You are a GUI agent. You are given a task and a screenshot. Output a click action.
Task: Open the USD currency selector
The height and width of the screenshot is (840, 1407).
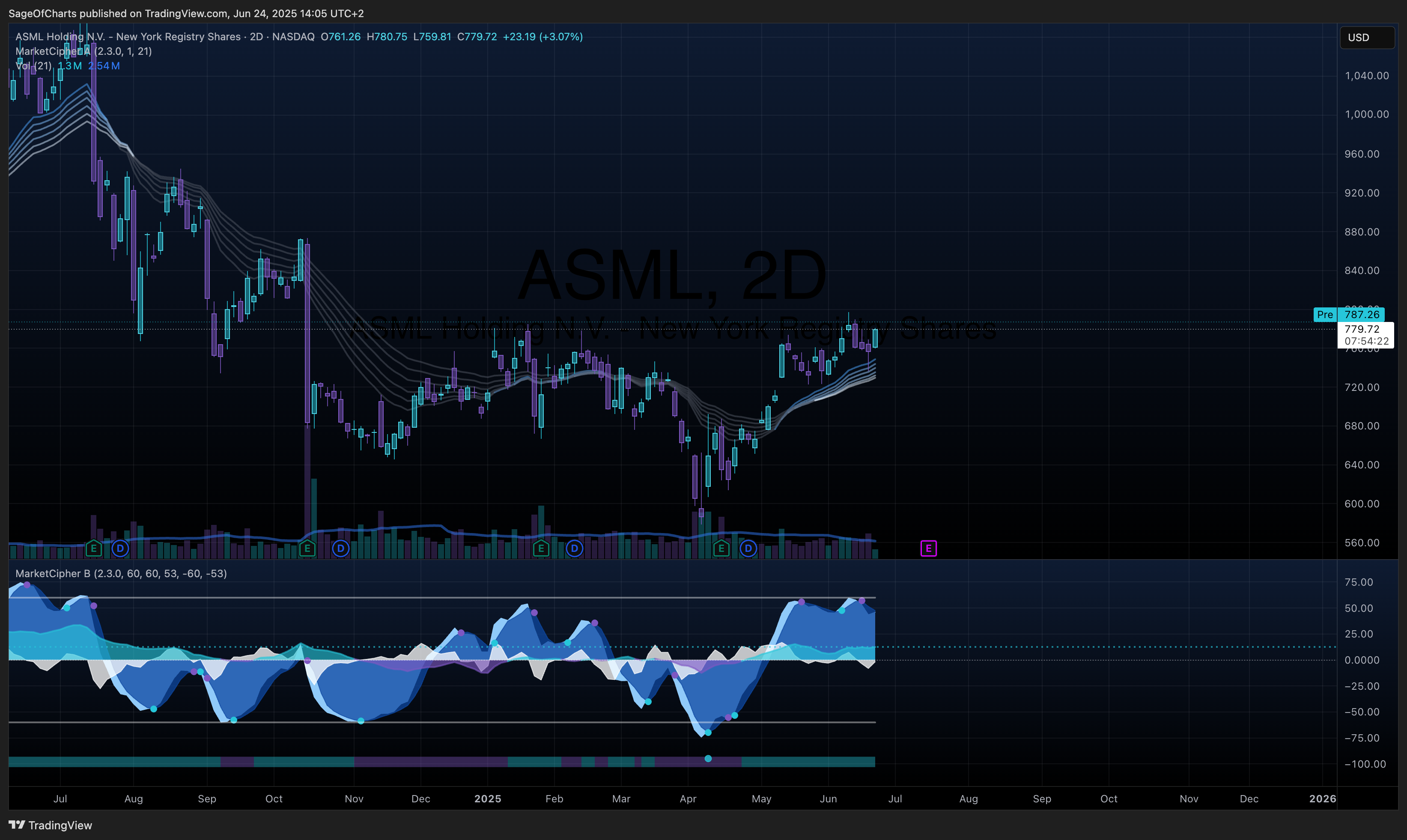pyautogui.click(x=1367, y=37)
